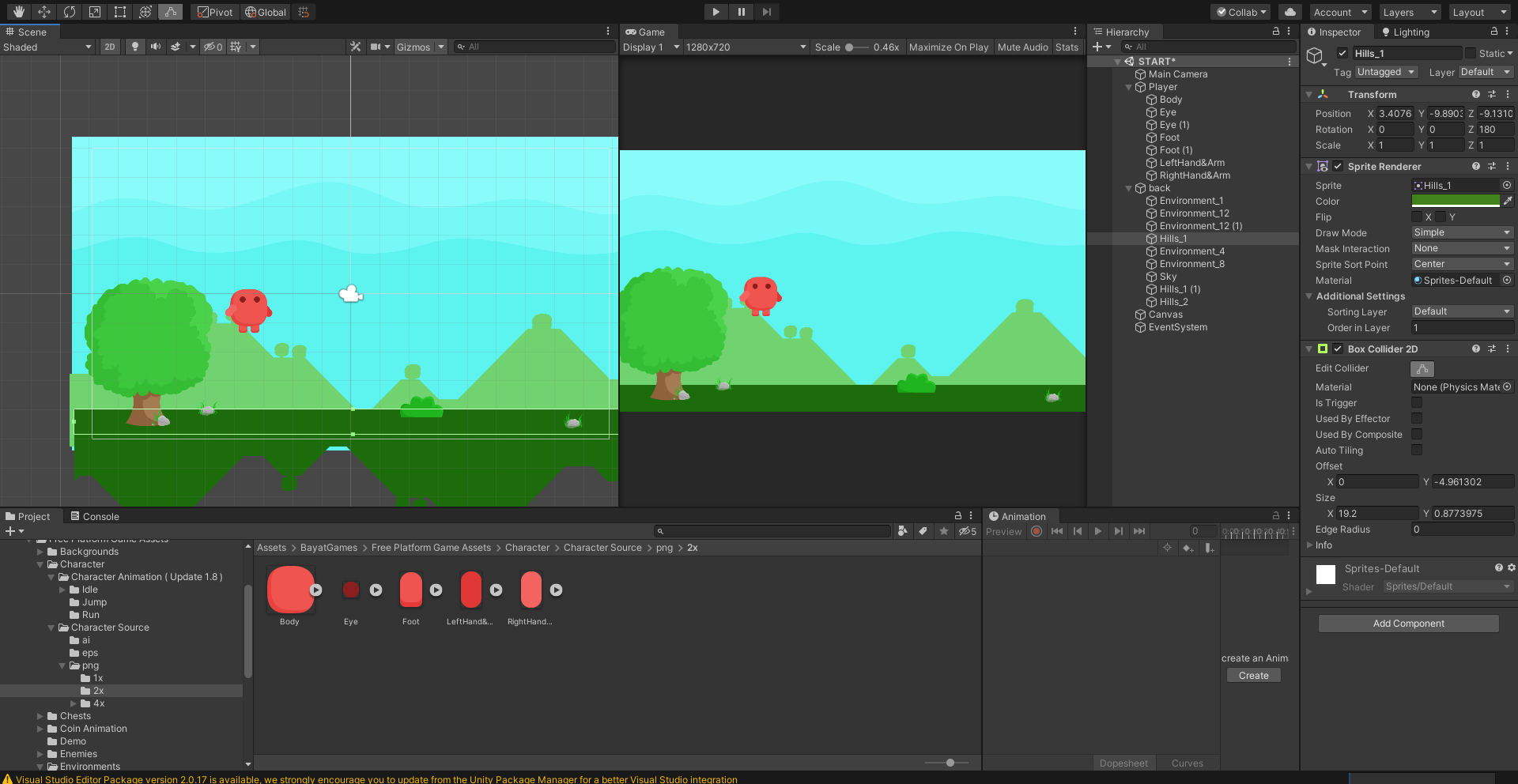Click the green Color swatch
The height and width of the screenshot is (784, 1518).
[1456, 201]
